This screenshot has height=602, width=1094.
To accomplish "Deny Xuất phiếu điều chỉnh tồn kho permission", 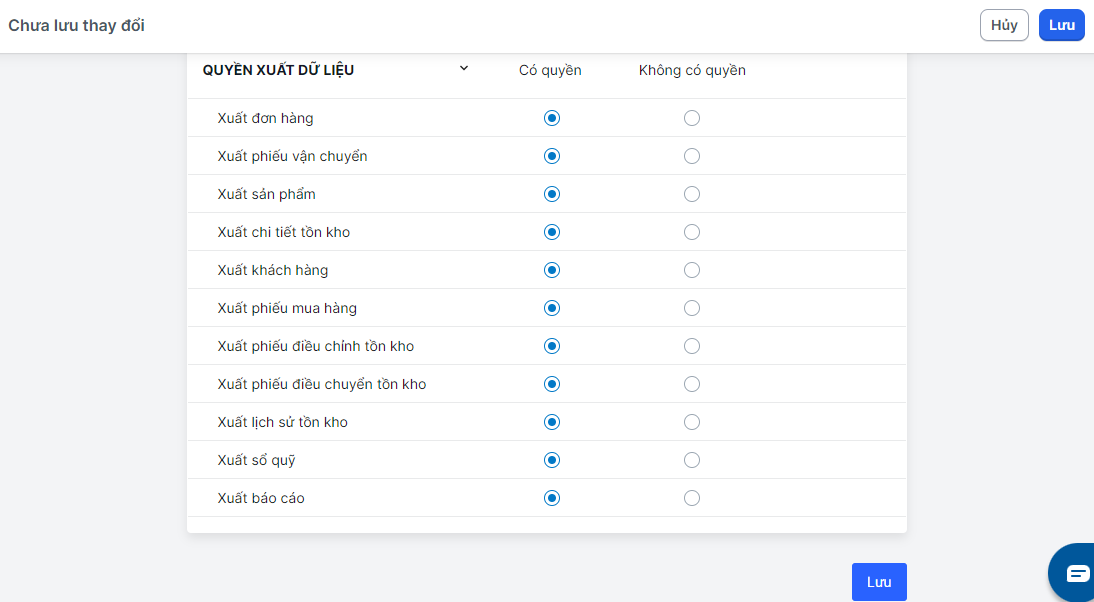I will (692, 346).
